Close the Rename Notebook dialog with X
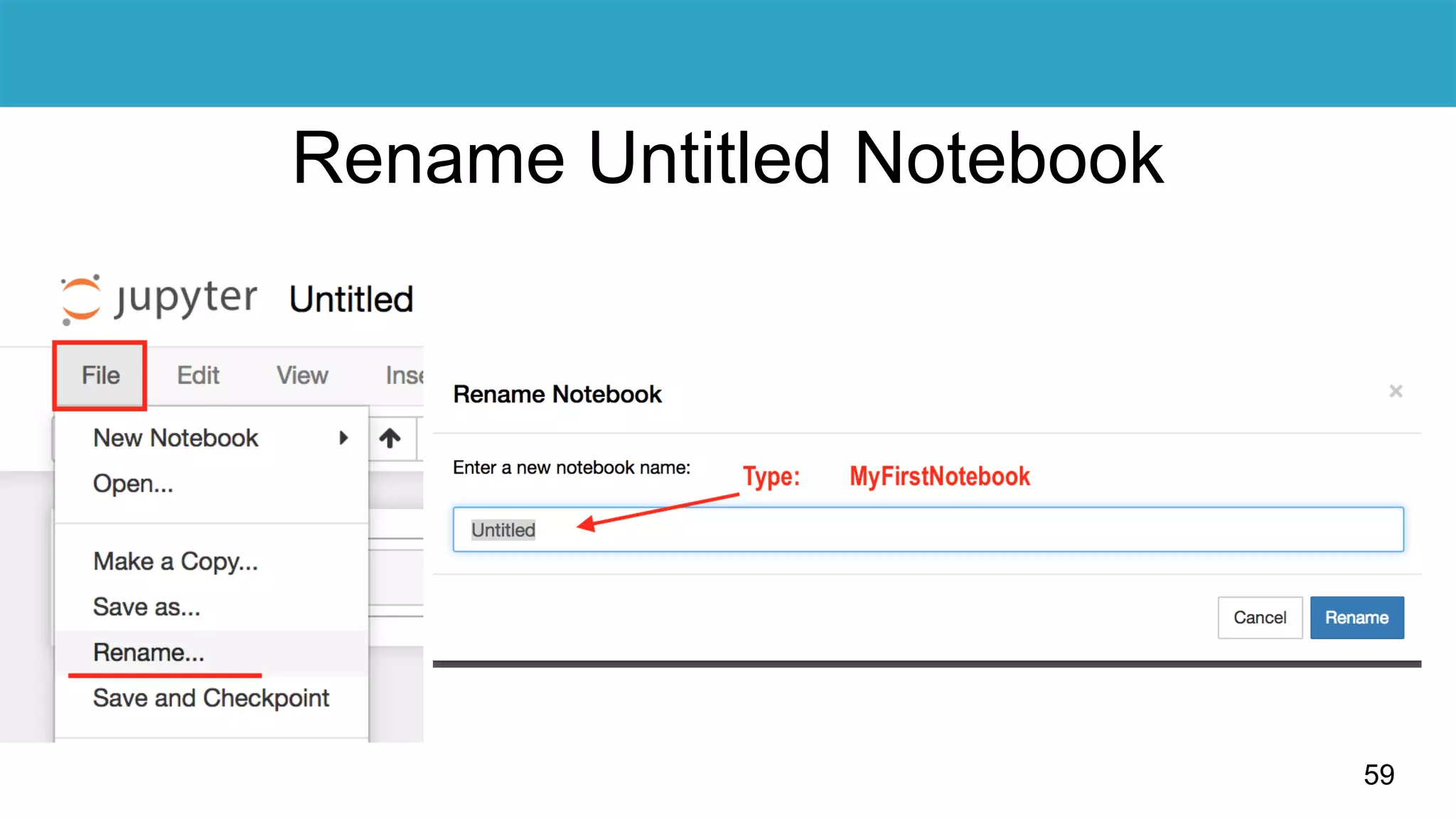This screenshot has height=819, width=1456. click(x=1396, y=391)
